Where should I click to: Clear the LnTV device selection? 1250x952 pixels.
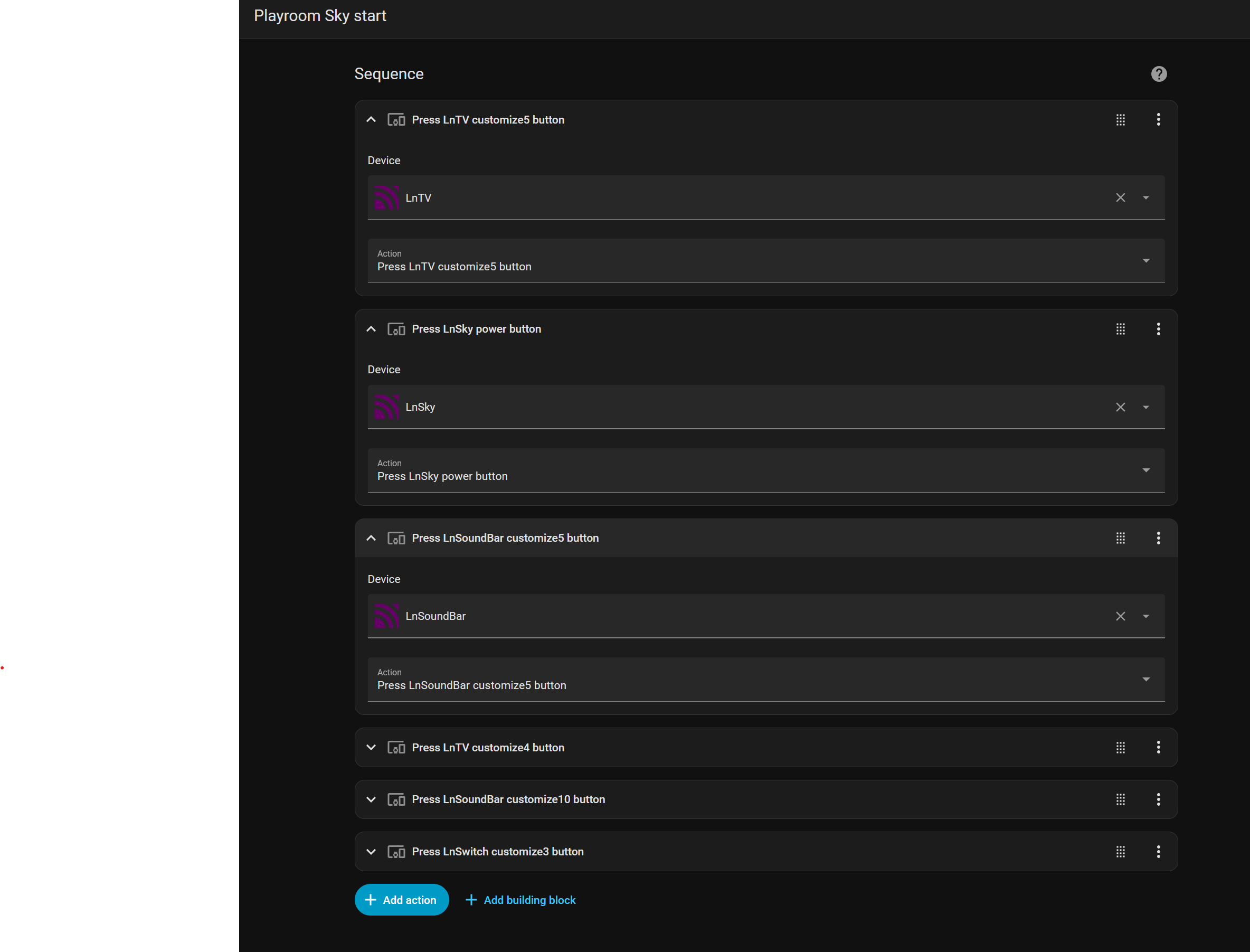tap(1120, 198)
